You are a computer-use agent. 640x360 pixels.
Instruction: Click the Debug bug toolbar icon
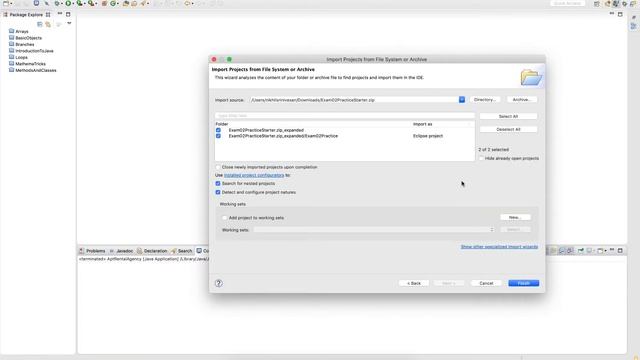click(x=57, y=3)
